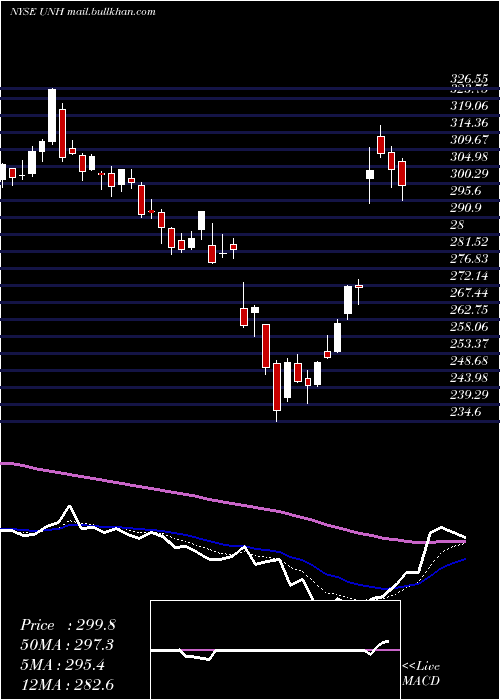The width and height of the screenshot is (500, 700).
Task: Click the 258.06 price axis label
Action: click(469, 326)
